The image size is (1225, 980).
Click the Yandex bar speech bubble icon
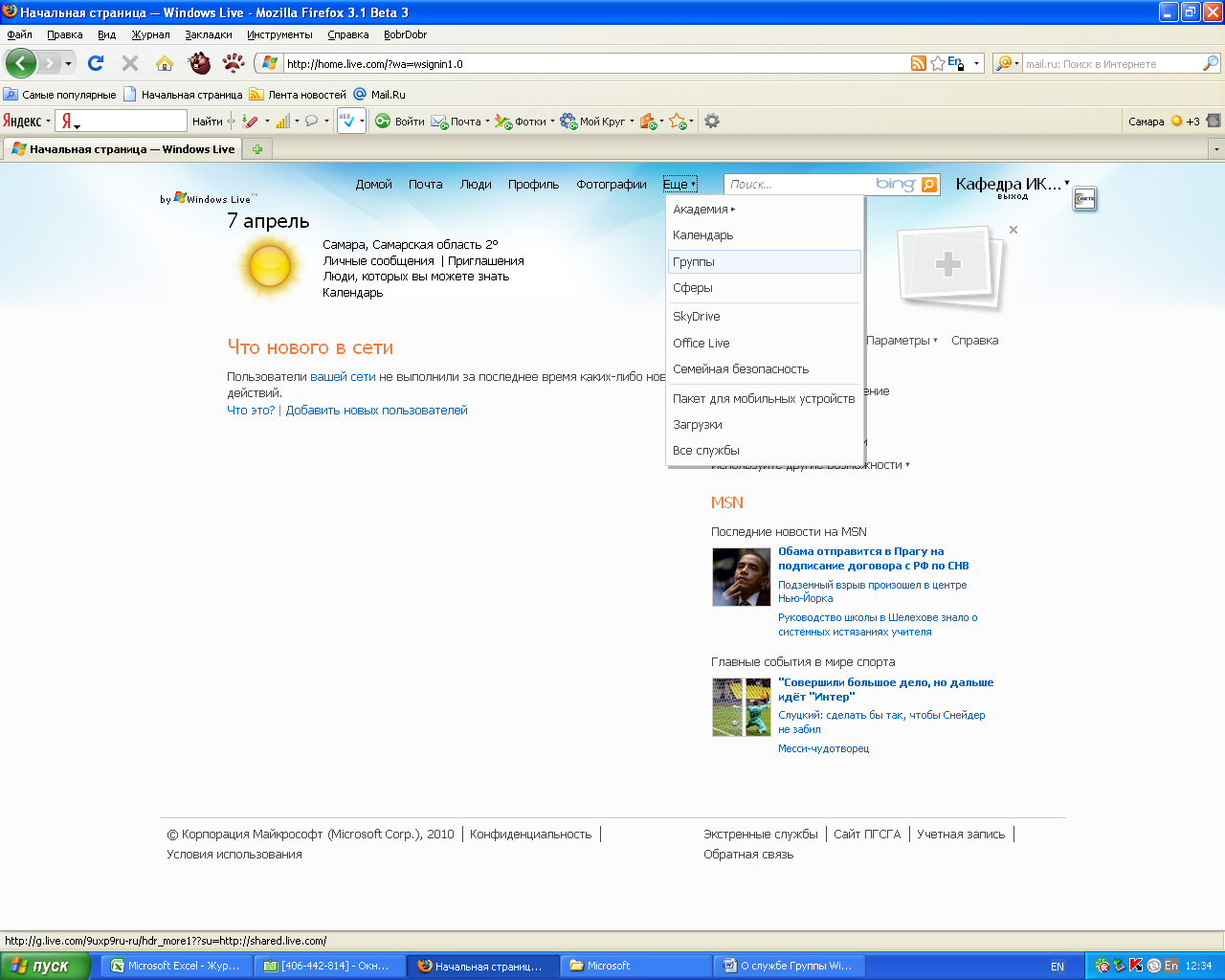point(311,122)
